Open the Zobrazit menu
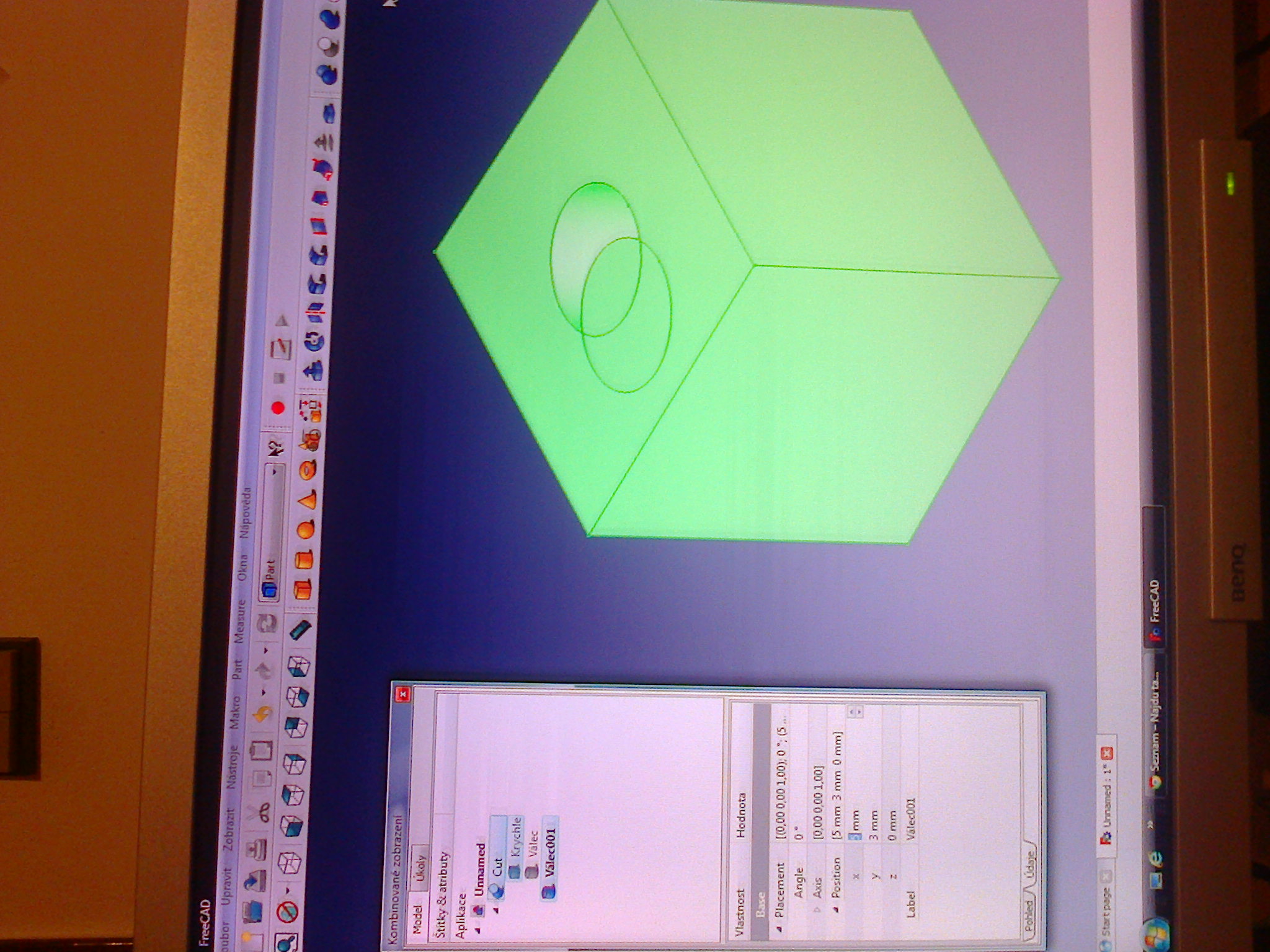 pos(228,830)
